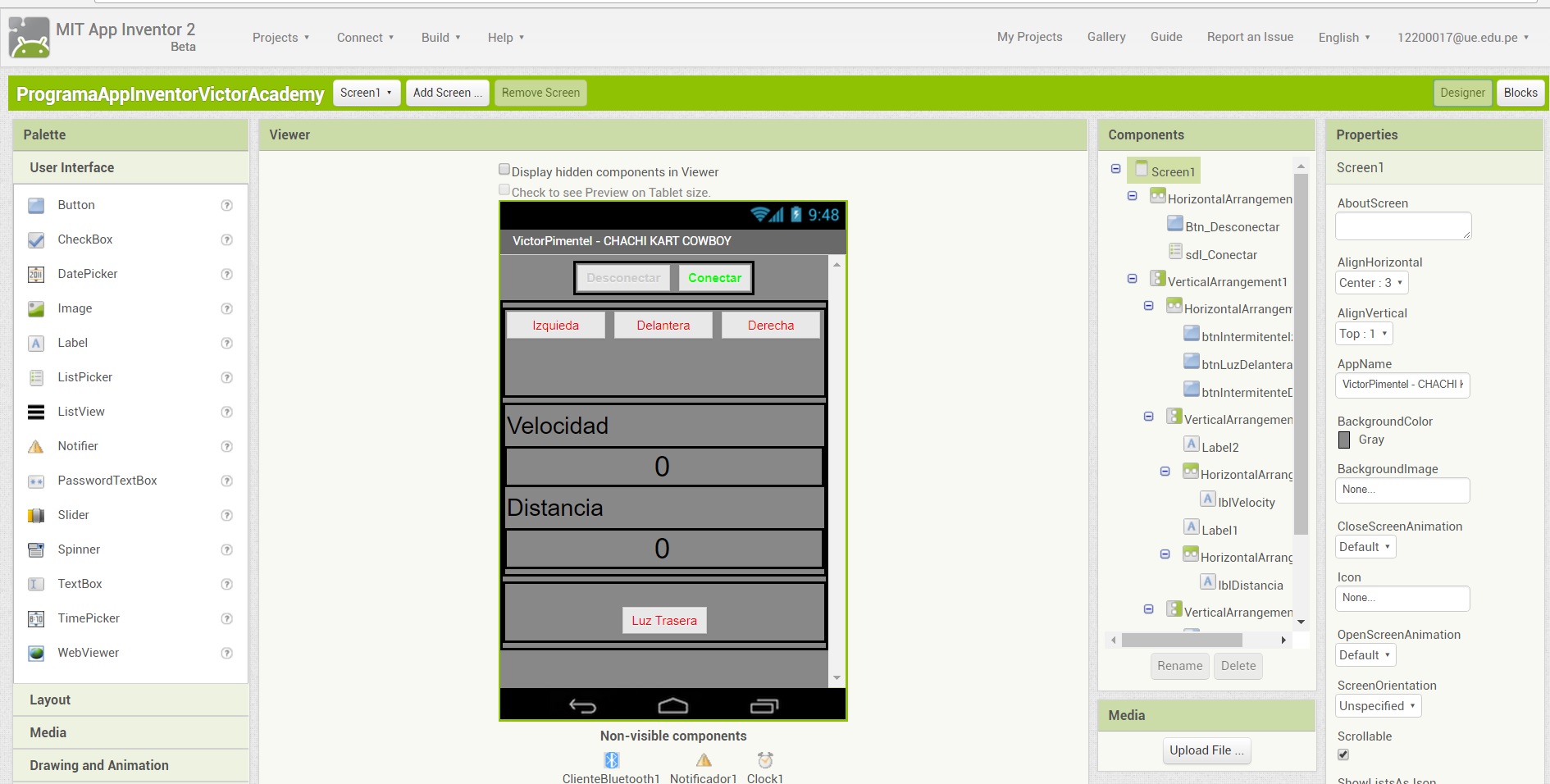Viewport: 1550px width, 784px height.
Task: Open help for WebViewer component
Action: point(227,653)
